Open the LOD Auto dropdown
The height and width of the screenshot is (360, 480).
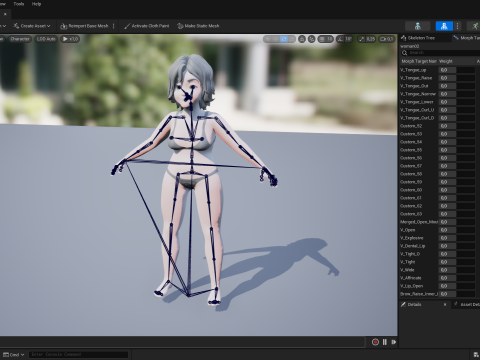46,39
